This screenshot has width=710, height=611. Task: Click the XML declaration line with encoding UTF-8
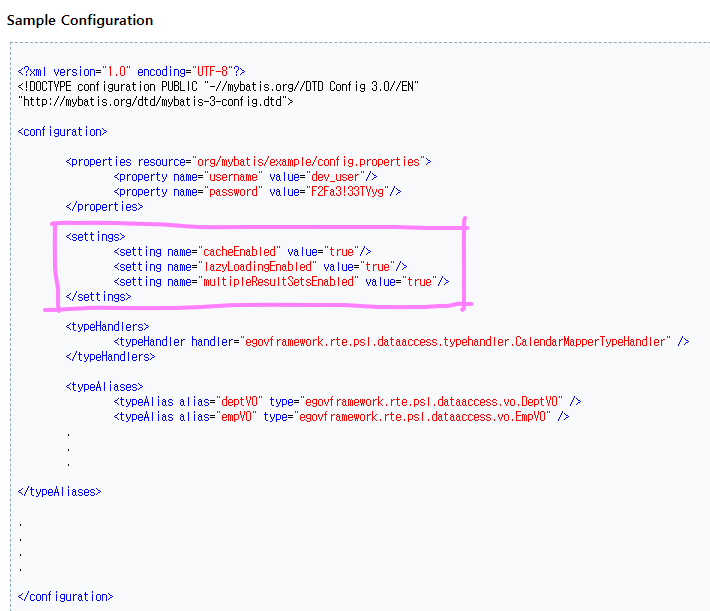pos(131,72)
